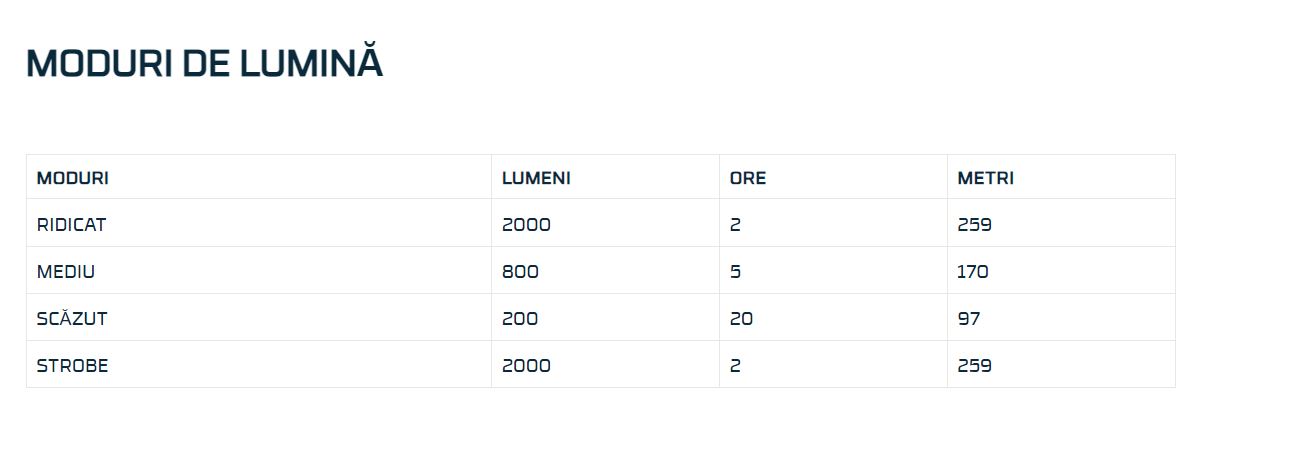Click the SCĂZUT mode cell
The height and width of the screenshot is (471, 1311).
click(x=72, y=319)
